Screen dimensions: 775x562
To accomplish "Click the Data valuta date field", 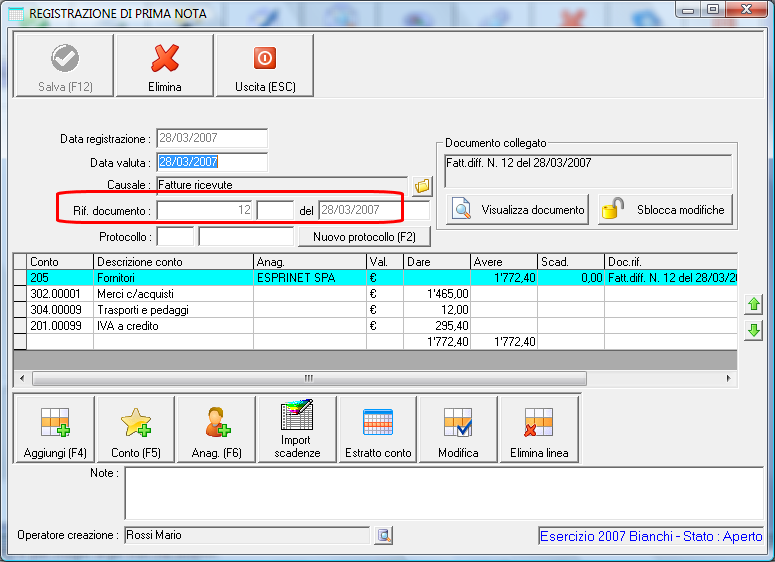I will pos(212,162).
